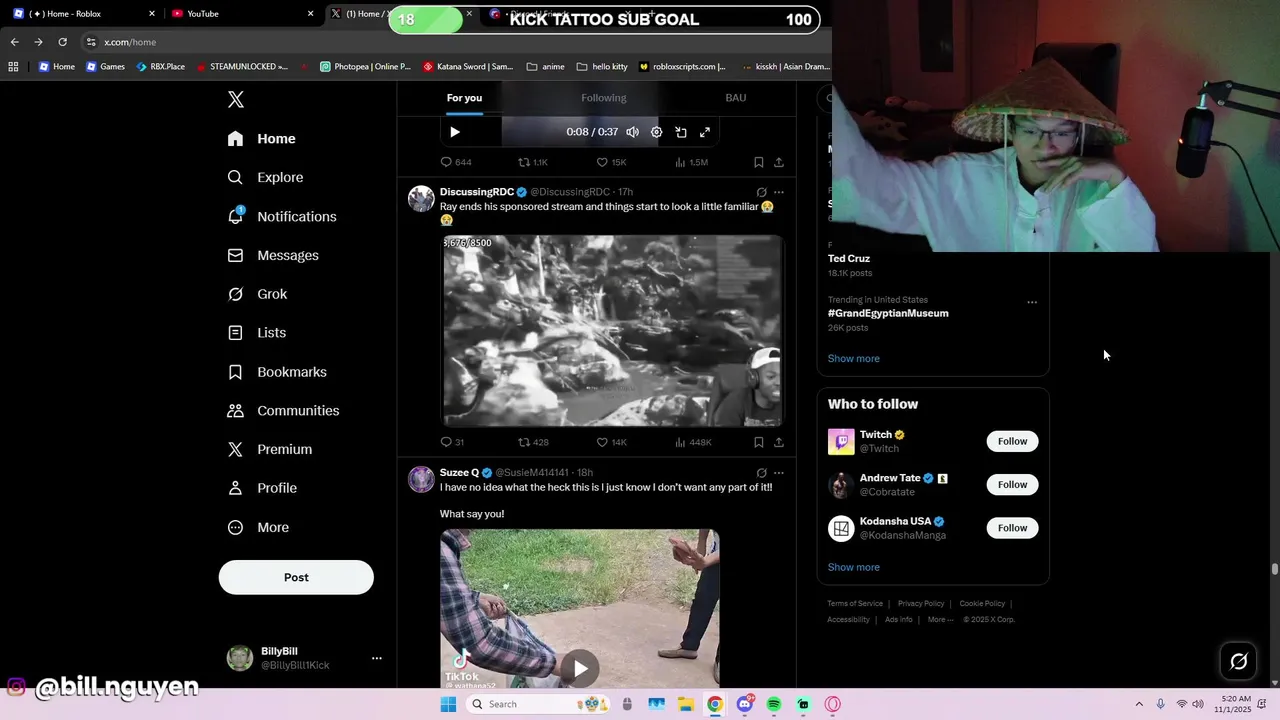The image size is (1280, 720).
Task: Open Premium in the sidebar
Action: click(x=269, y=449)
